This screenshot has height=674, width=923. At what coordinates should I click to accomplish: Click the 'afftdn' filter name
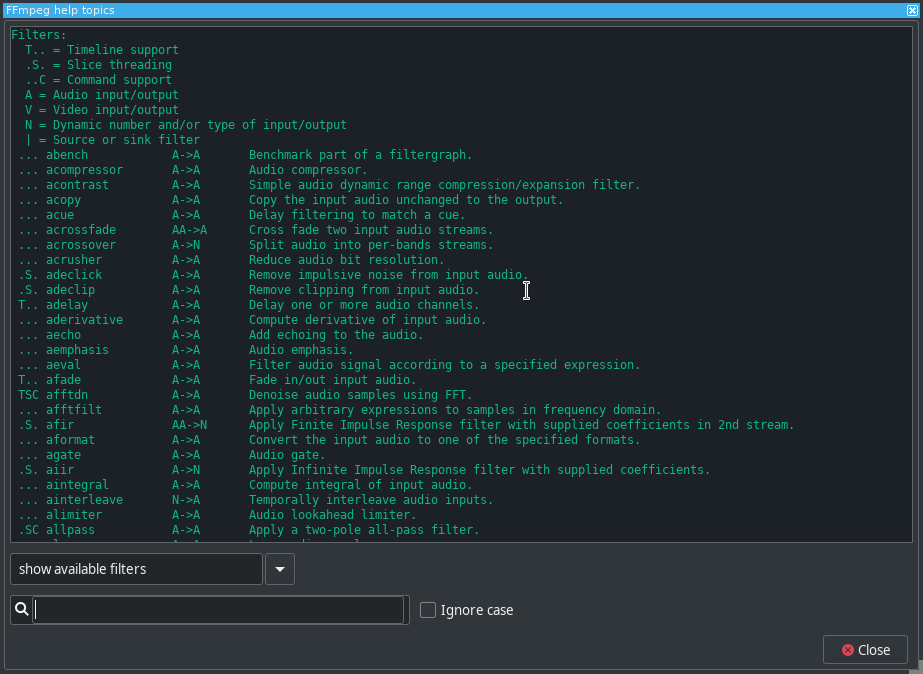[x=67, y=395]
